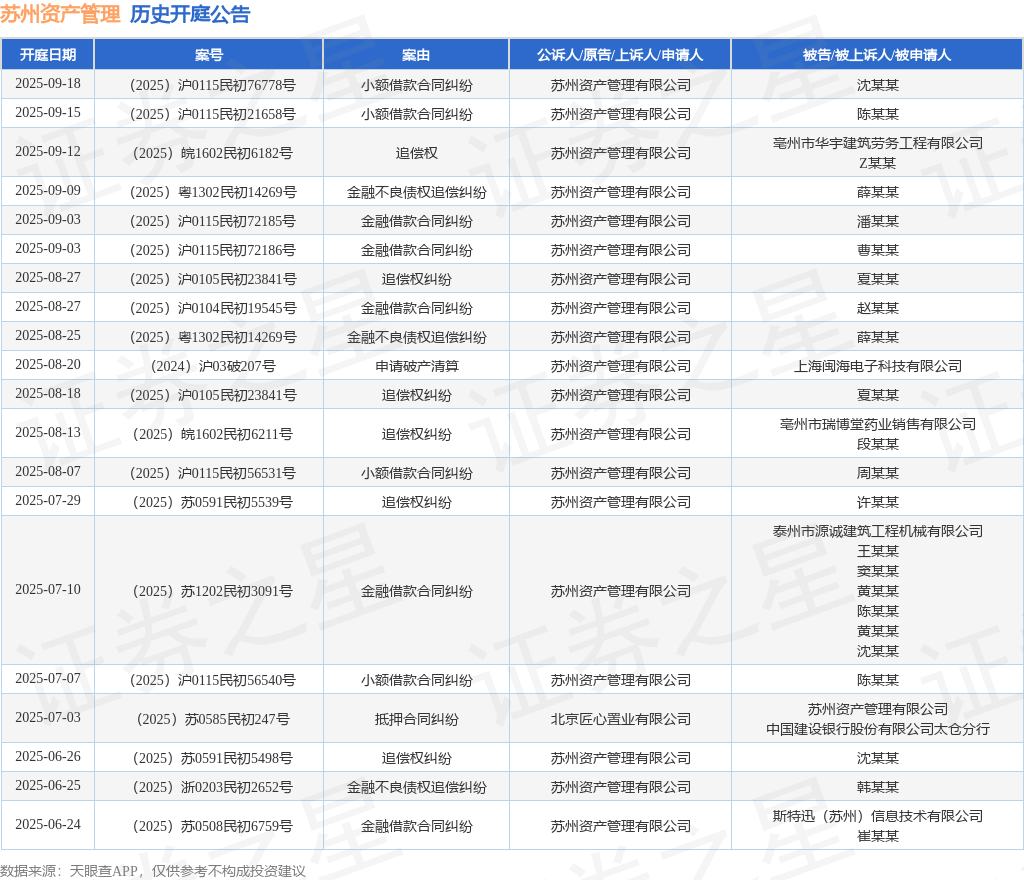Select date cell 2025-06-25
1024x880 pixels.
[48, 785]
